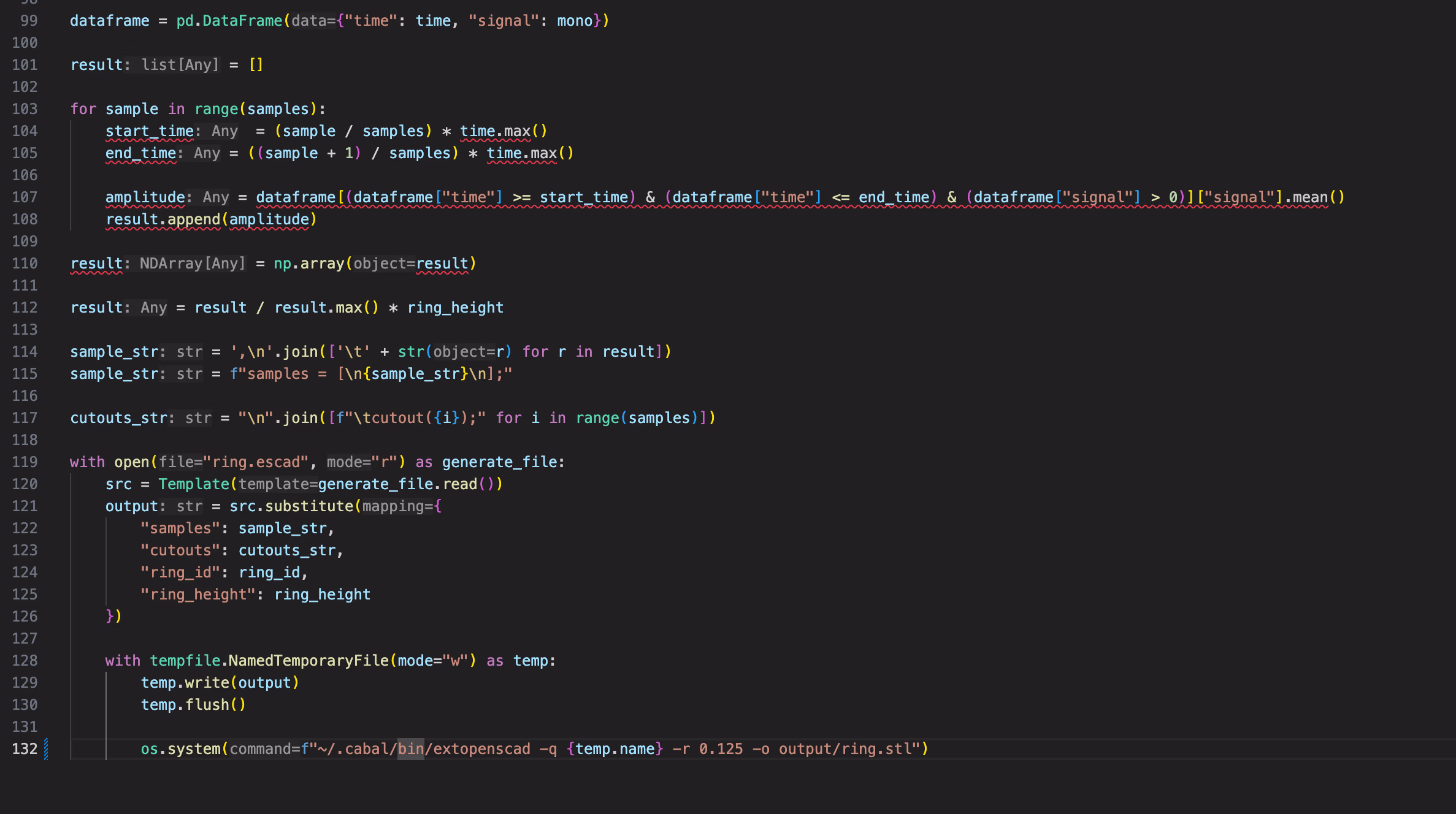Click line number 107 in the gutter
The height and width of the screenshot is (814, 1456).
(25, 197)
